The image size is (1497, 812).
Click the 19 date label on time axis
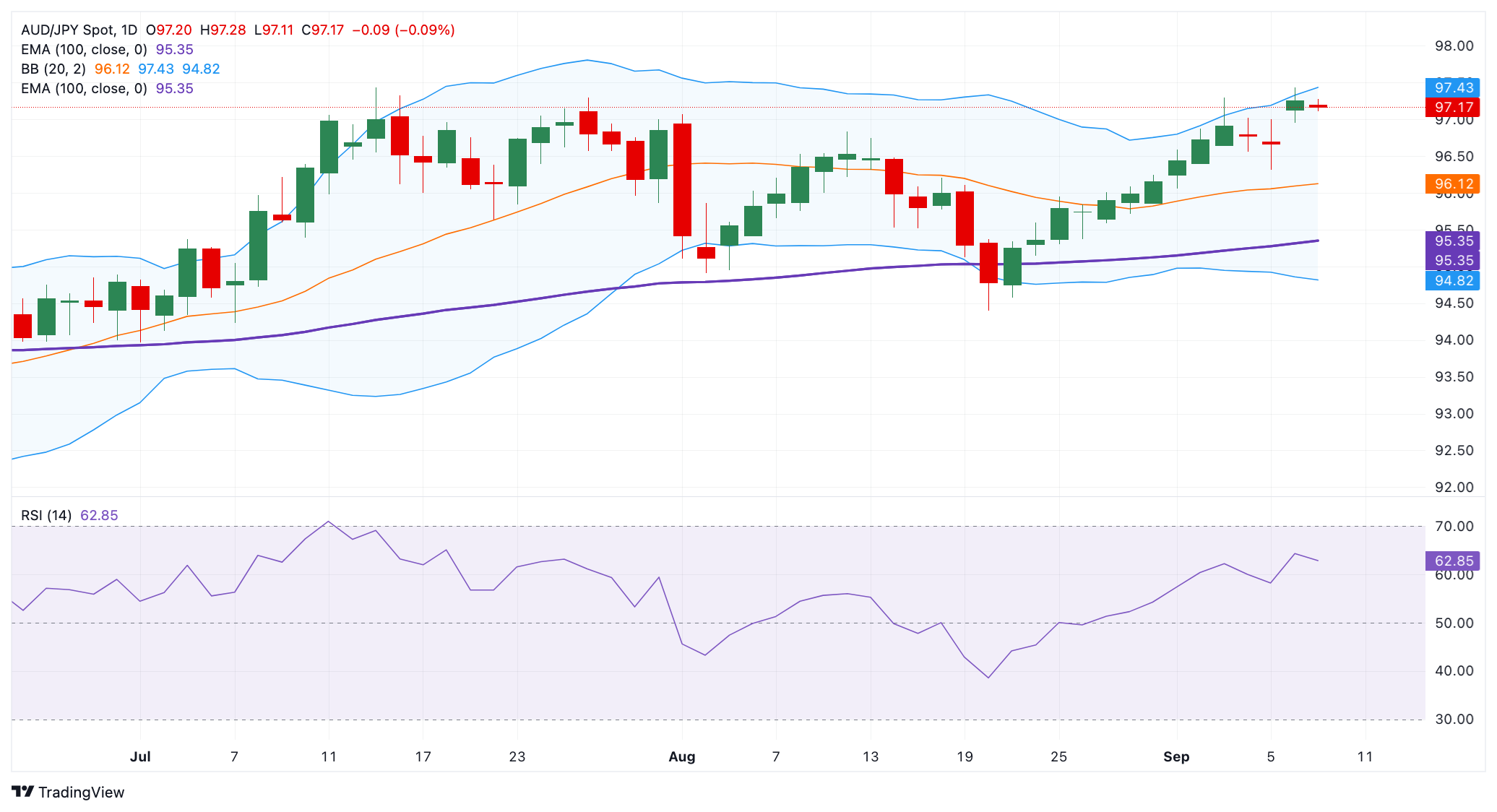pyautogui.click(x=965, y=756)
